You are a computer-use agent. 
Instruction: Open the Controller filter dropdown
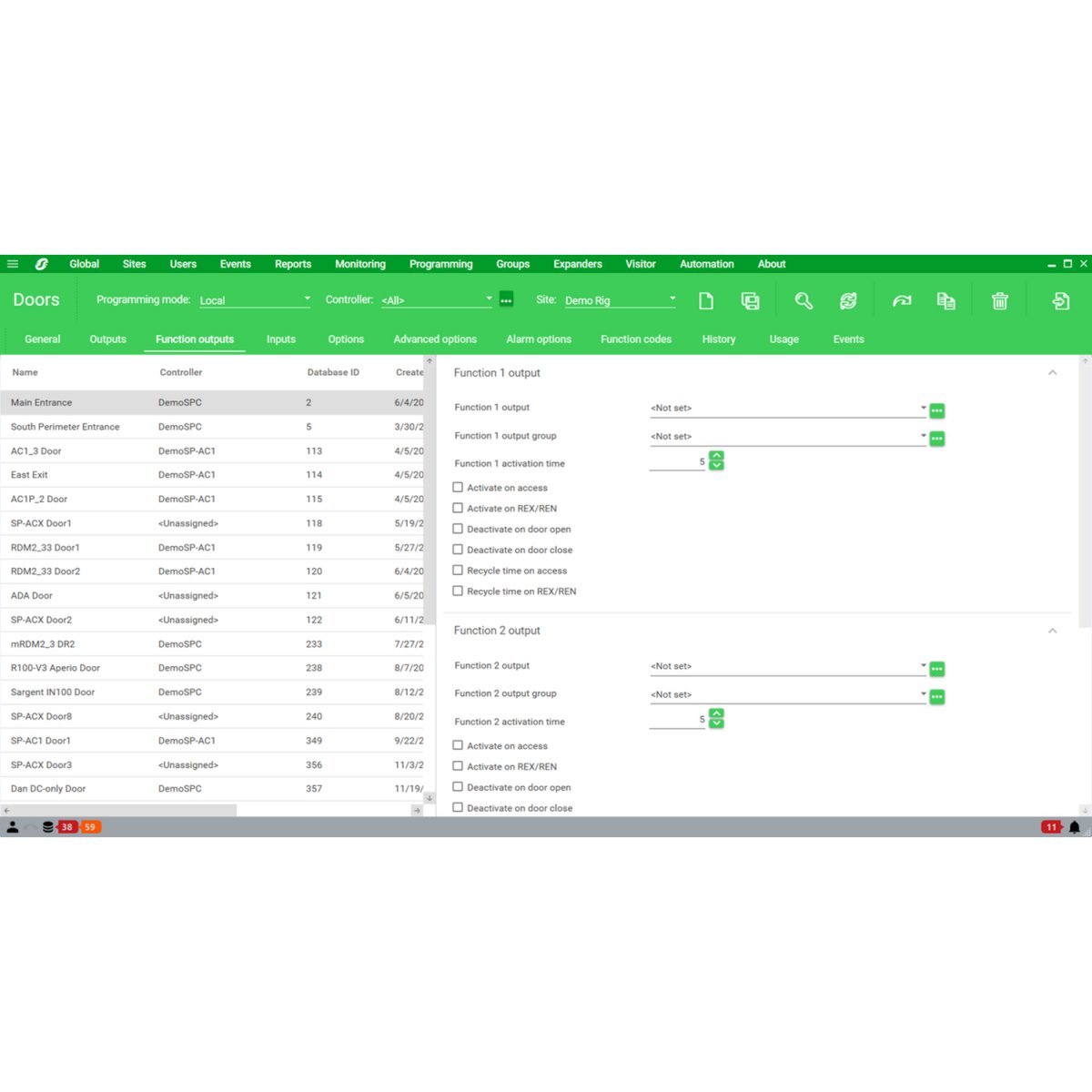pos(489,298)
